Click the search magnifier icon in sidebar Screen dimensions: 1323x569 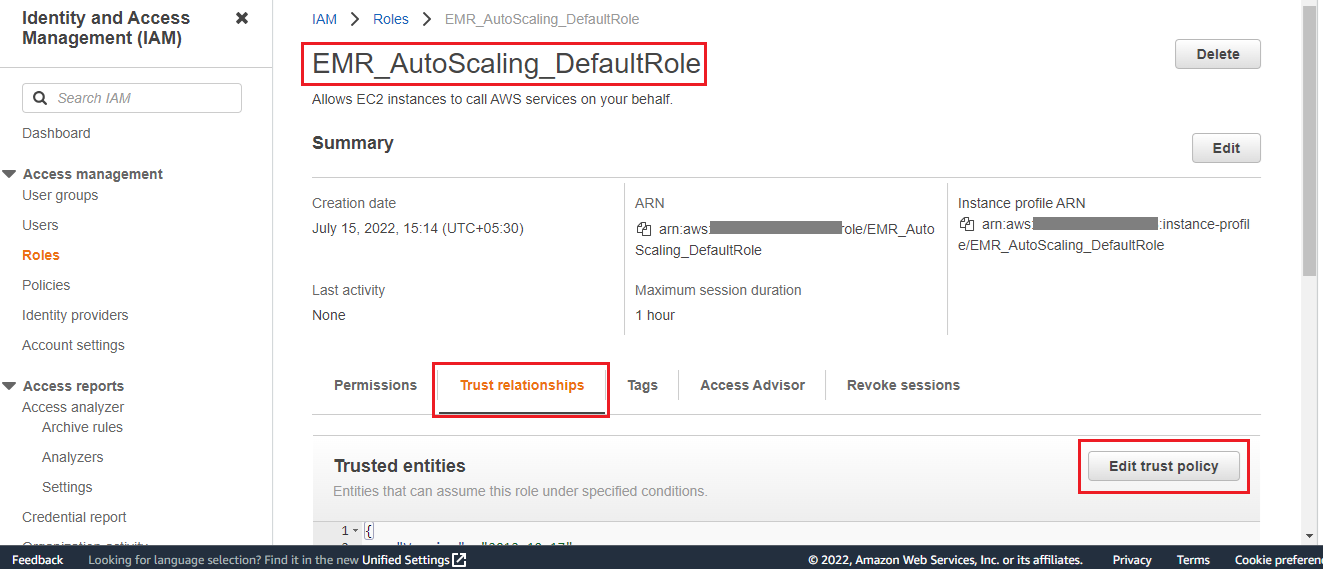tap(40, 98)
